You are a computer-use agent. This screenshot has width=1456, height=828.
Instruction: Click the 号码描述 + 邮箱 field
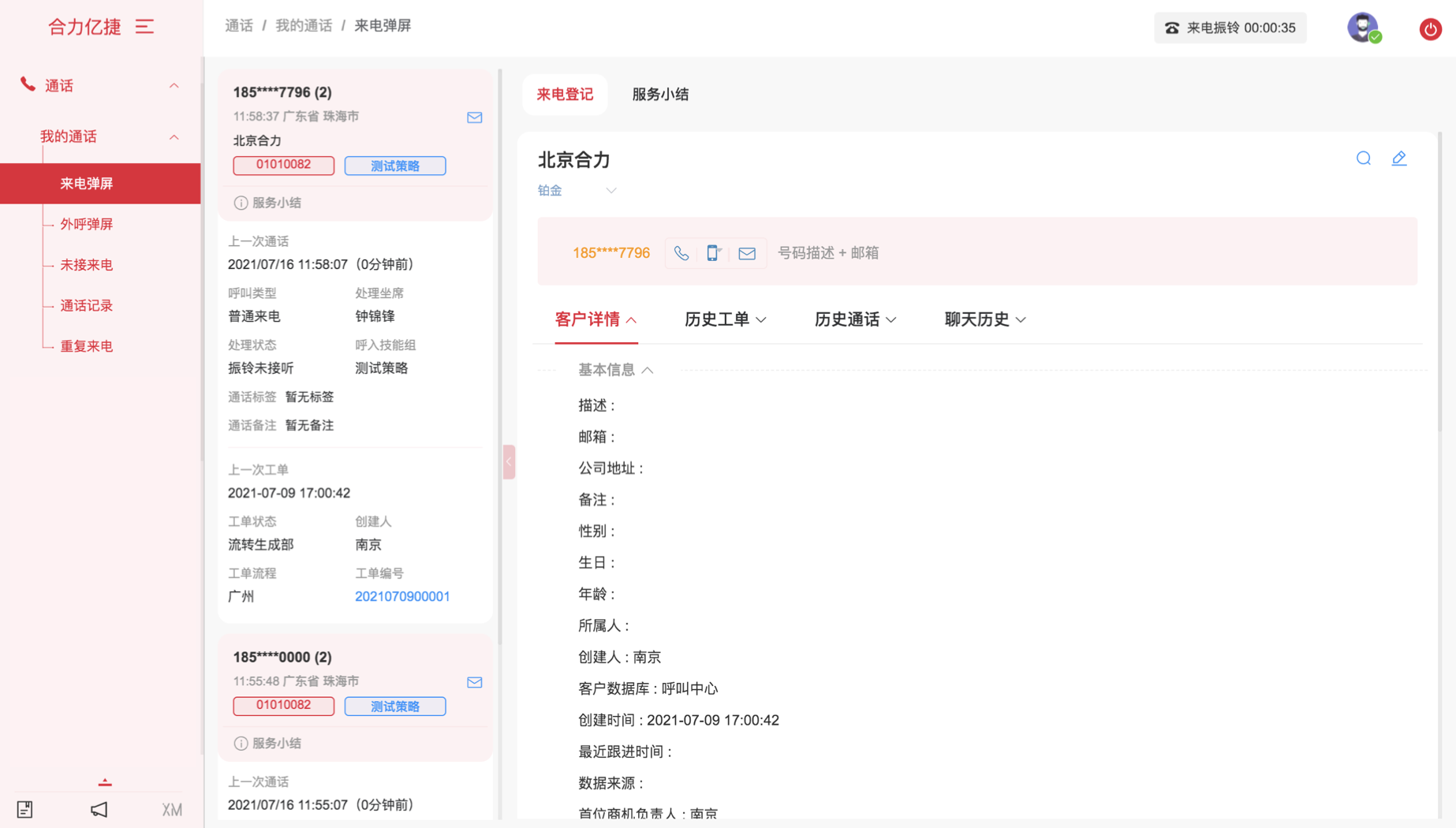tap(828, 253)
